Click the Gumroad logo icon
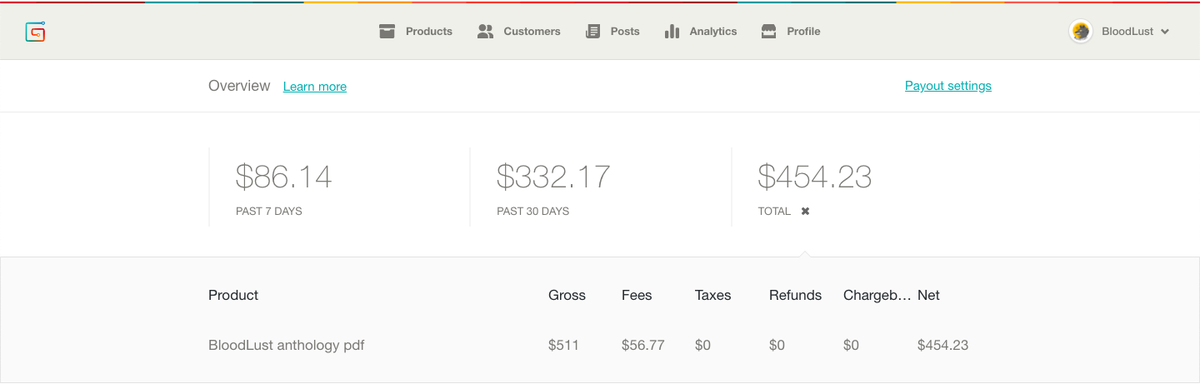The height and width of the screenshot is (384, 1200). click(x=36, y=32)
